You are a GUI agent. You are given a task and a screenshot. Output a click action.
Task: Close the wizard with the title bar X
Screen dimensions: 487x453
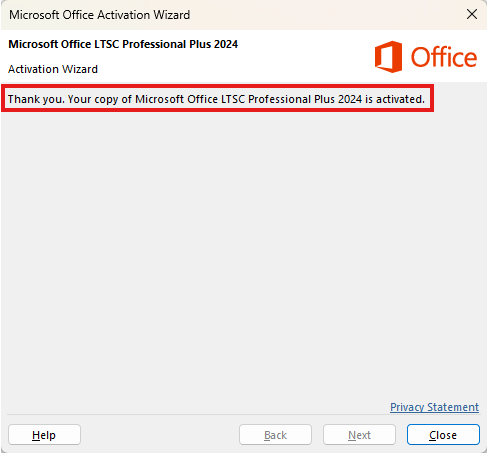(x=472, y=14)
